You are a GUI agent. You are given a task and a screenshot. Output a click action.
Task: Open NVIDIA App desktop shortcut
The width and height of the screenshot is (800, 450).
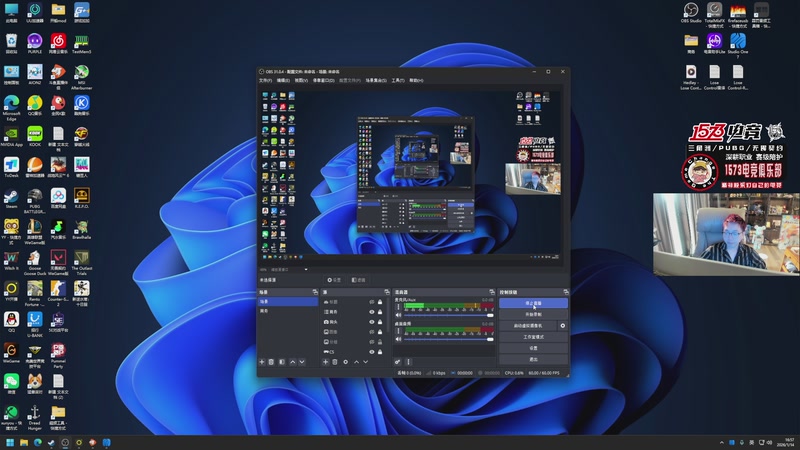pos(11,137)
